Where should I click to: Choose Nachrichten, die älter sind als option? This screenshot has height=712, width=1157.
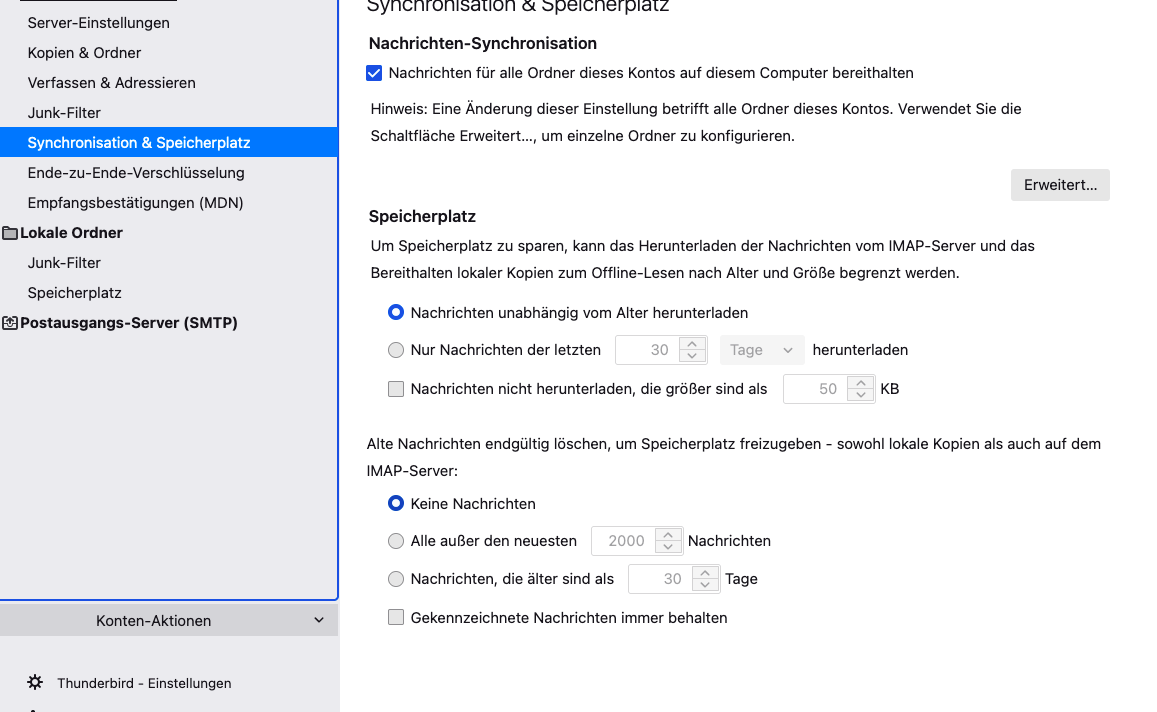coord(396,579)
